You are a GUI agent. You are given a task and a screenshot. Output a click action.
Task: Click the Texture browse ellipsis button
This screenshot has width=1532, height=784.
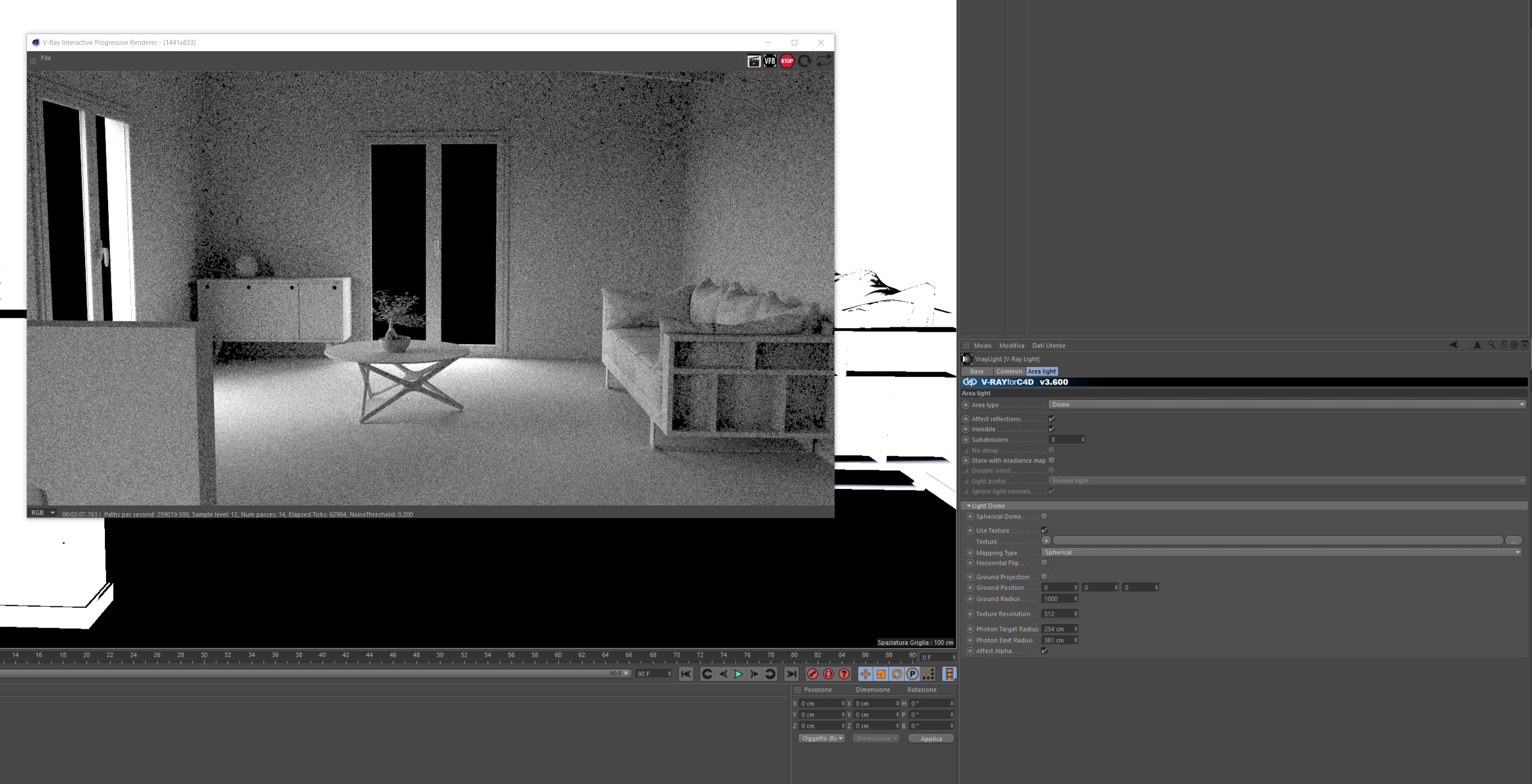[1513, 541]
